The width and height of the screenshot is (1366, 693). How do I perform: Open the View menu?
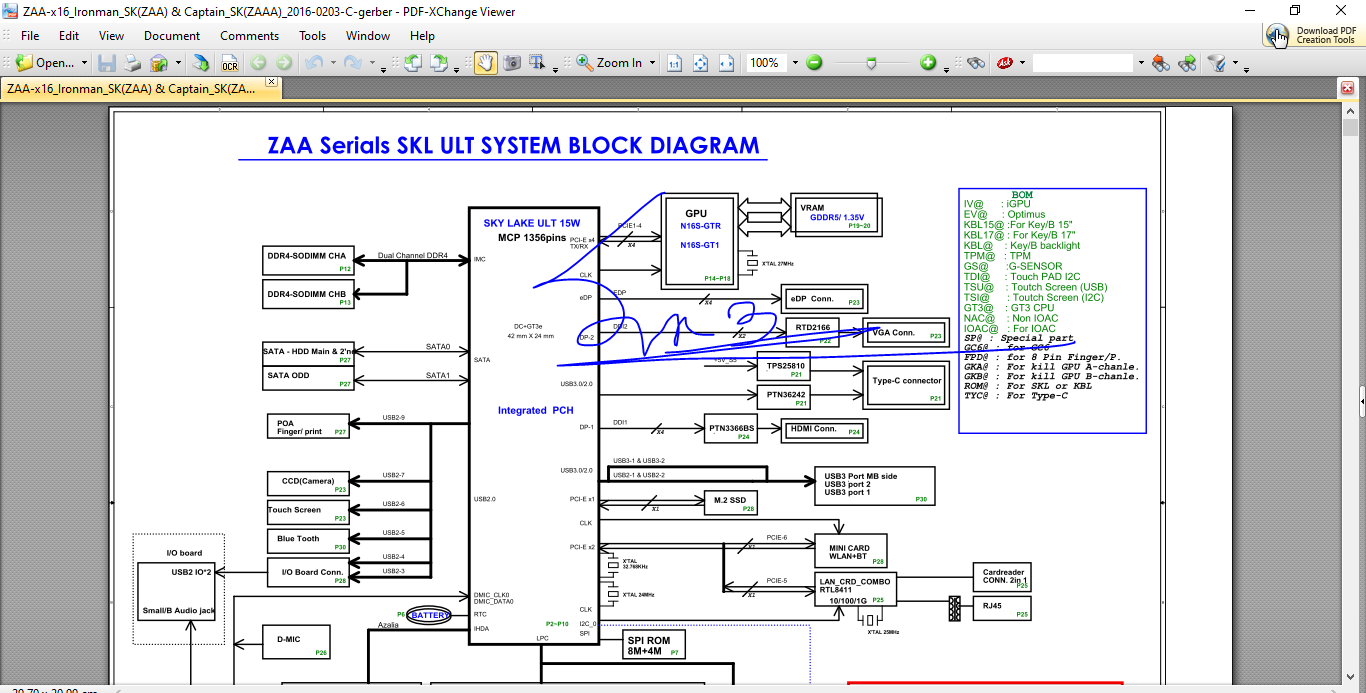(x=112, y=35)
